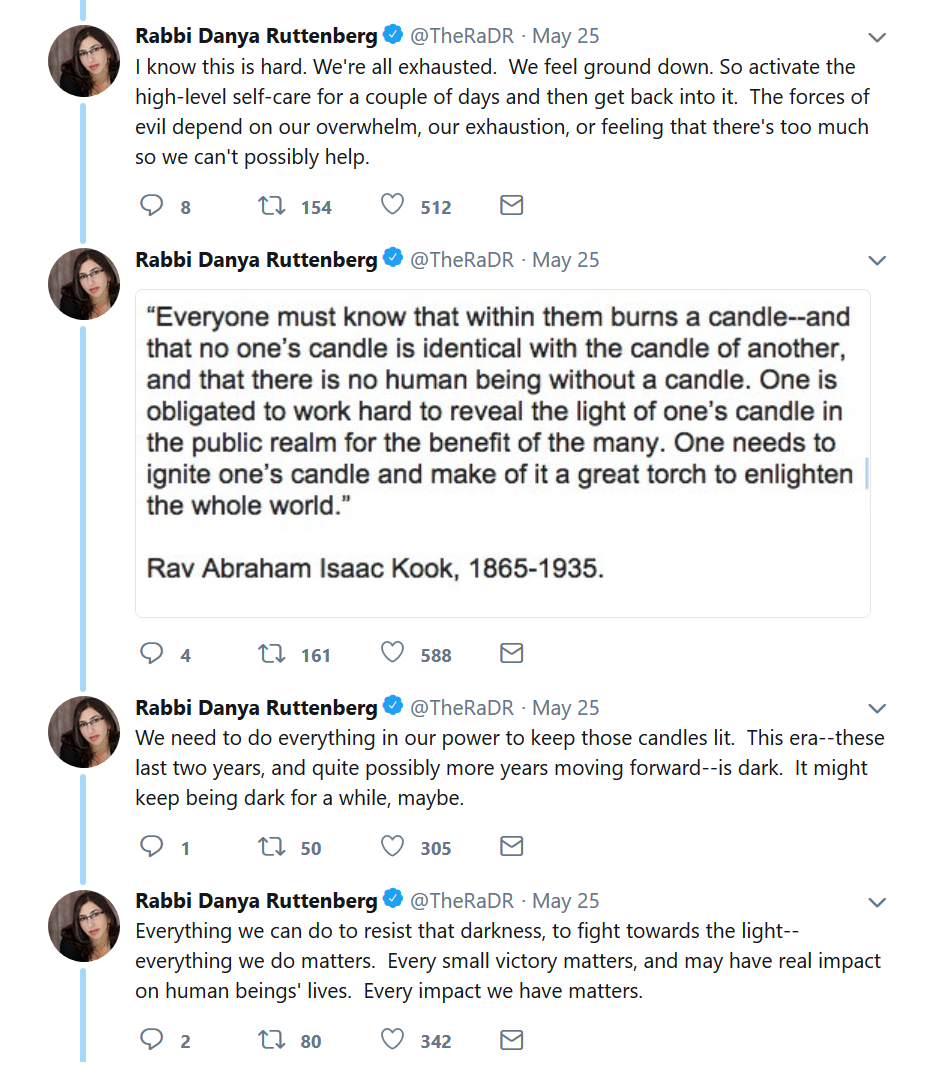
Task: Like the "I know this is hard" tweet
Action: (x=393, y=206)
